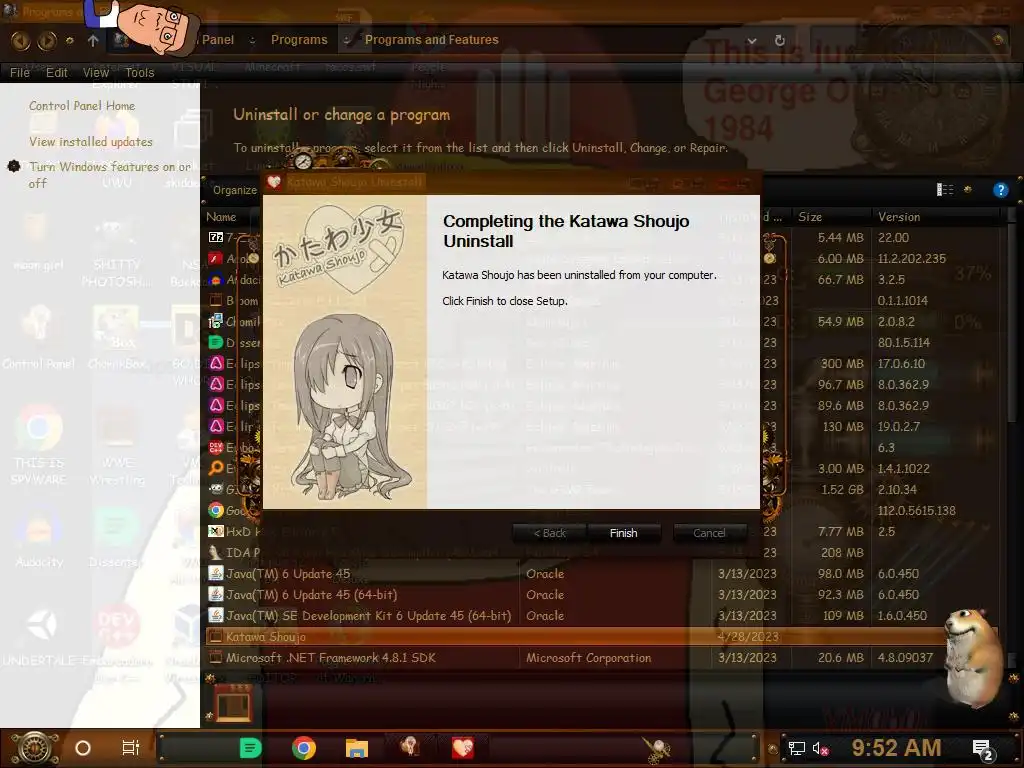Click Cancel in the Katawa Shoujo Uninstall dialog
Screen dimensions: 1024x768
709,533
